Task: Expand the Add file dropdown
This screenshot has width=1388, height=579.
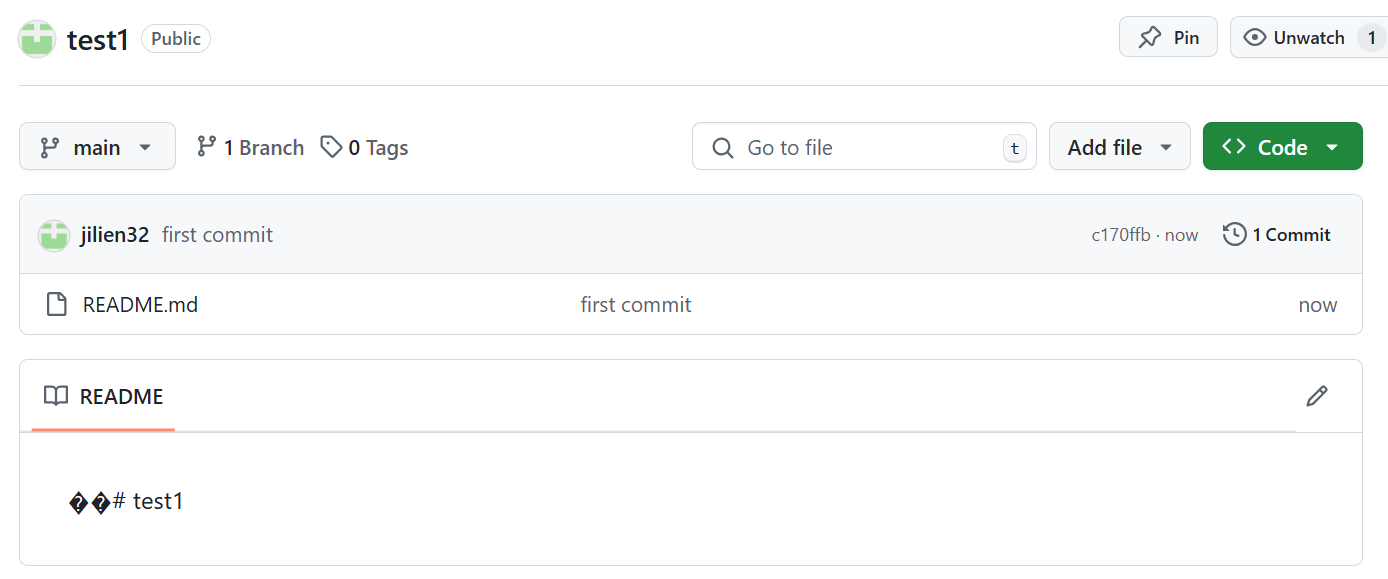Action: tap(1119, 147)
